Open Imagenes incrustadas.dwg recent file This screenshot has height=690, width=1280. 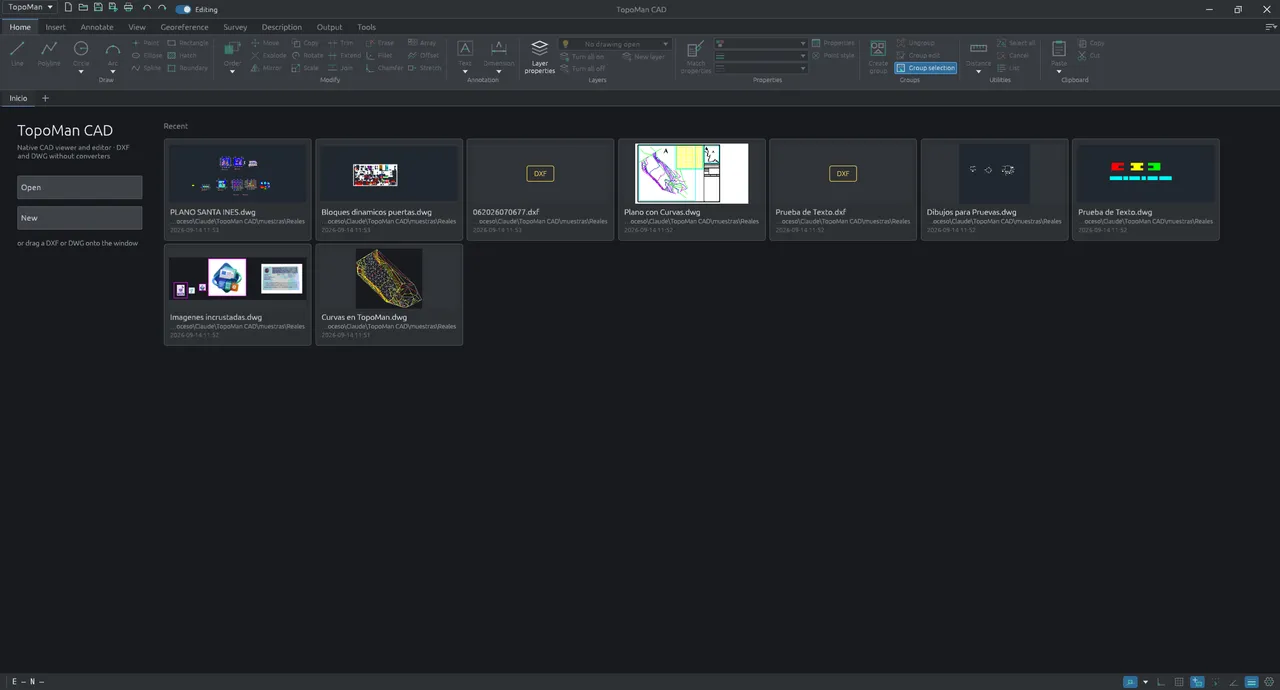point(238,294)
